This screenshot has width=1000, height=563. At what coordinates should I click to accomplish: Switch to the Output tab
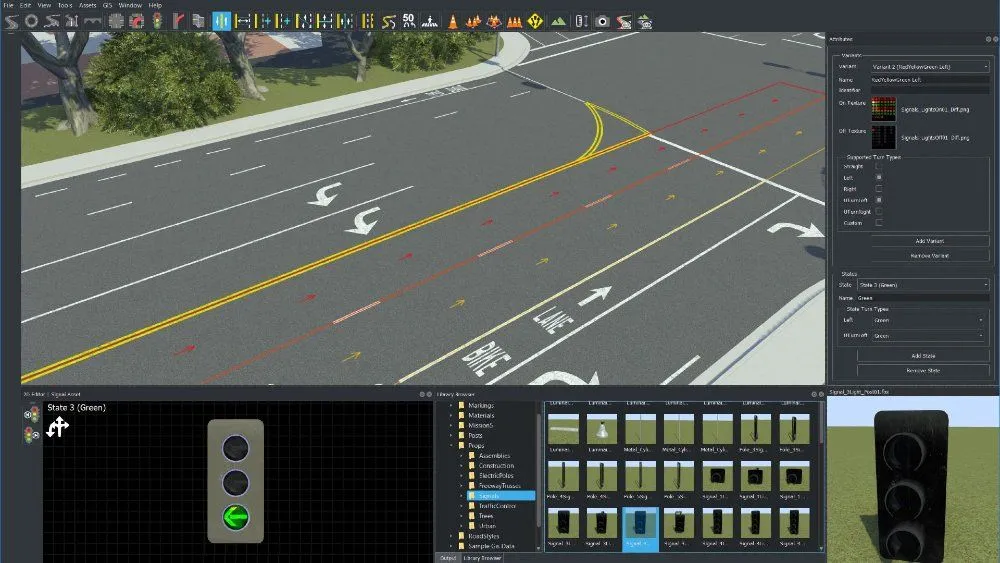pyautogui.click(x=448, y=558)
